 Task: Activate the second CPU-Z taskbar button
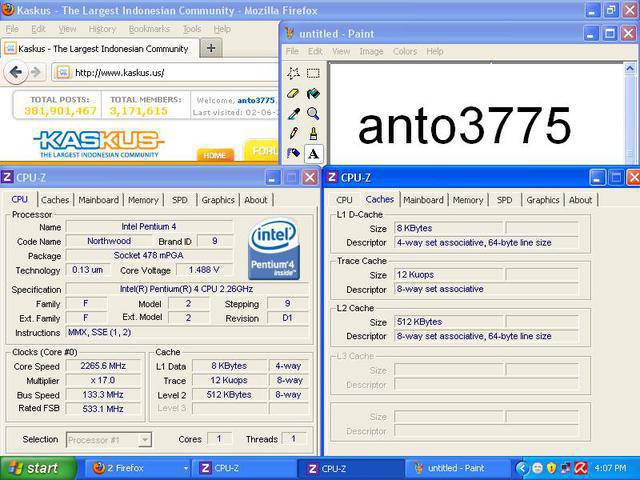(x=351, y=468)
